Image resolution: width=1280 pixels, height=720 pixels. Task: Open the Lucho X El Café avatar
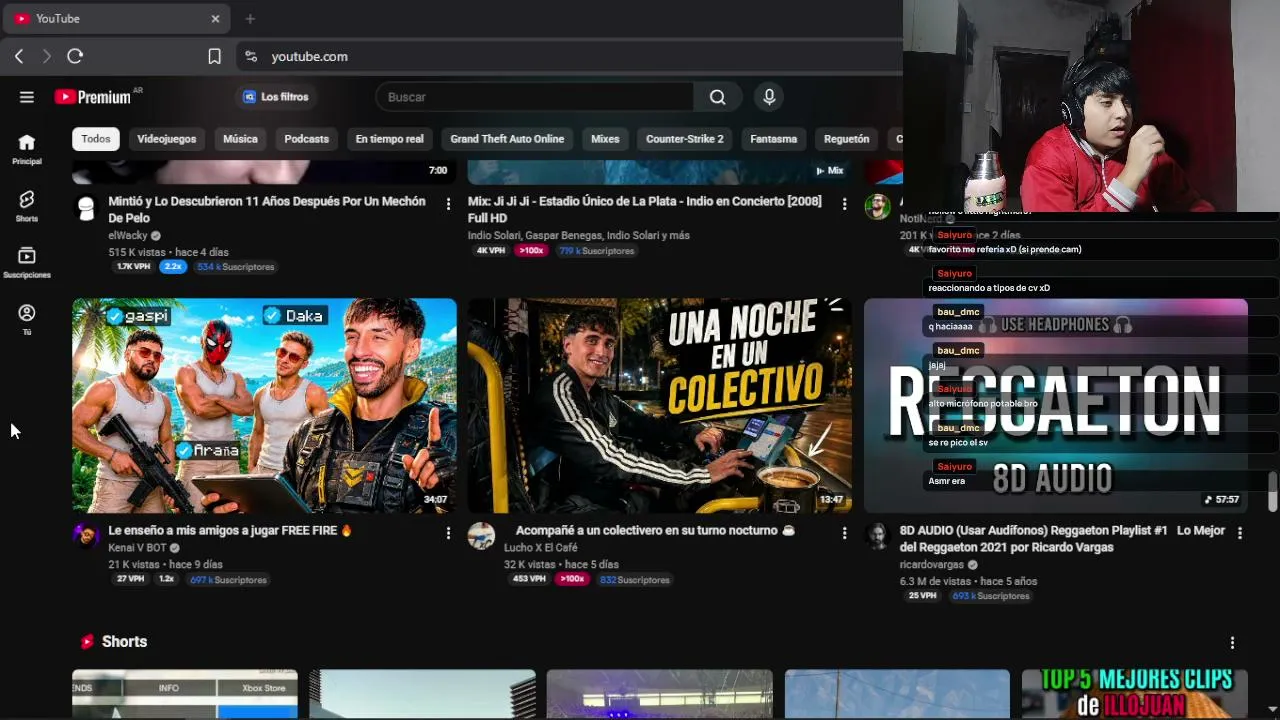click(481, 535)
